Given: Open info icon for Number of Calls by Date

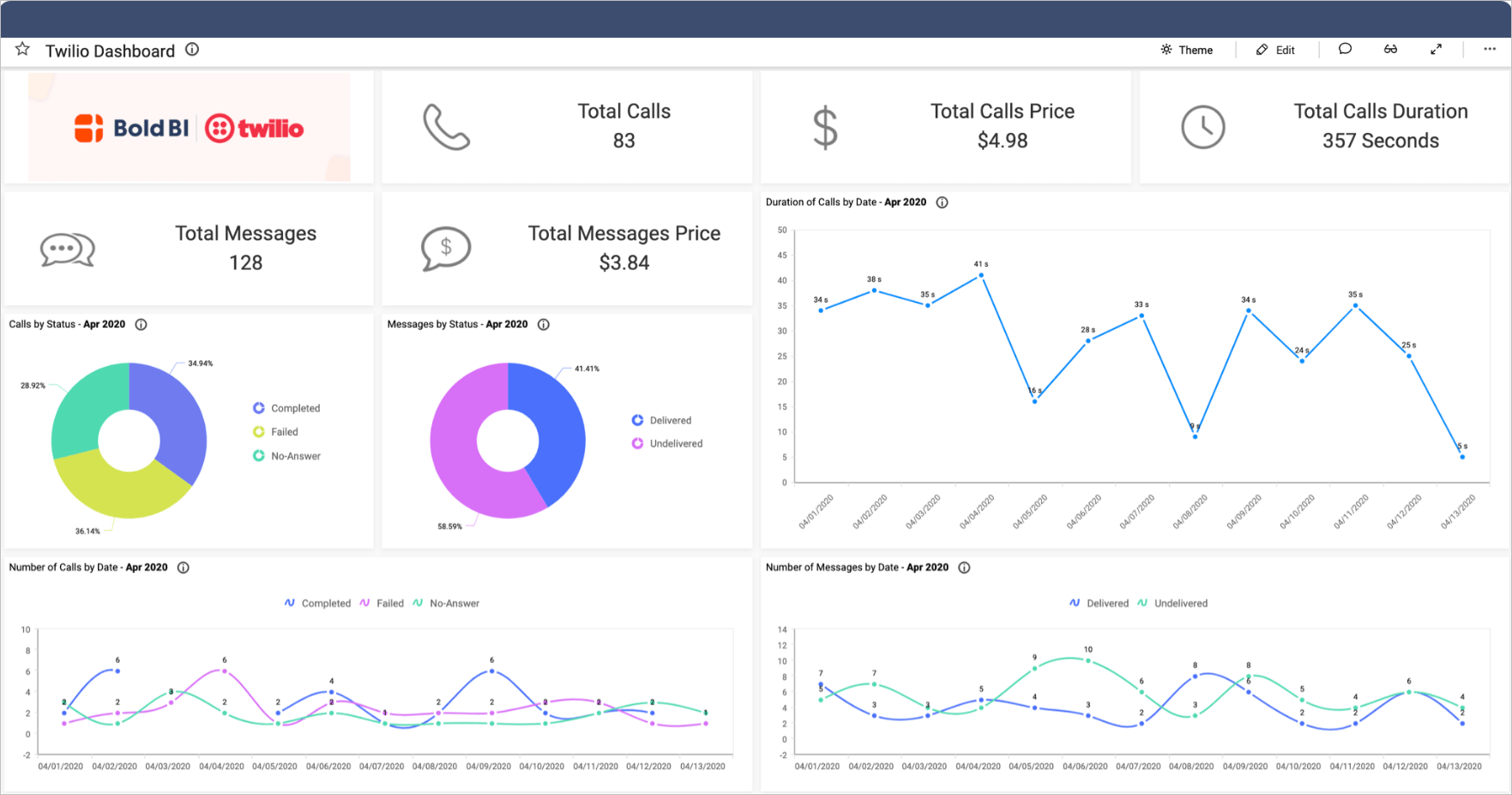Looking at the screenshot, I should 184,568.
